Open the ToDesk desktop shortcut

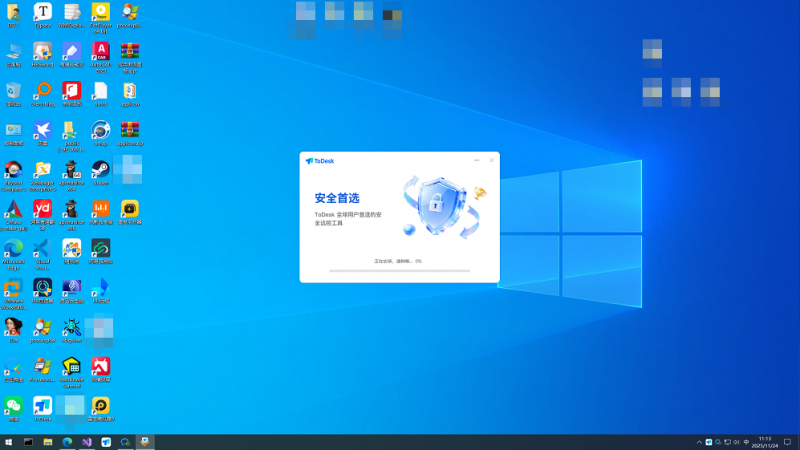tap(42, 405)
